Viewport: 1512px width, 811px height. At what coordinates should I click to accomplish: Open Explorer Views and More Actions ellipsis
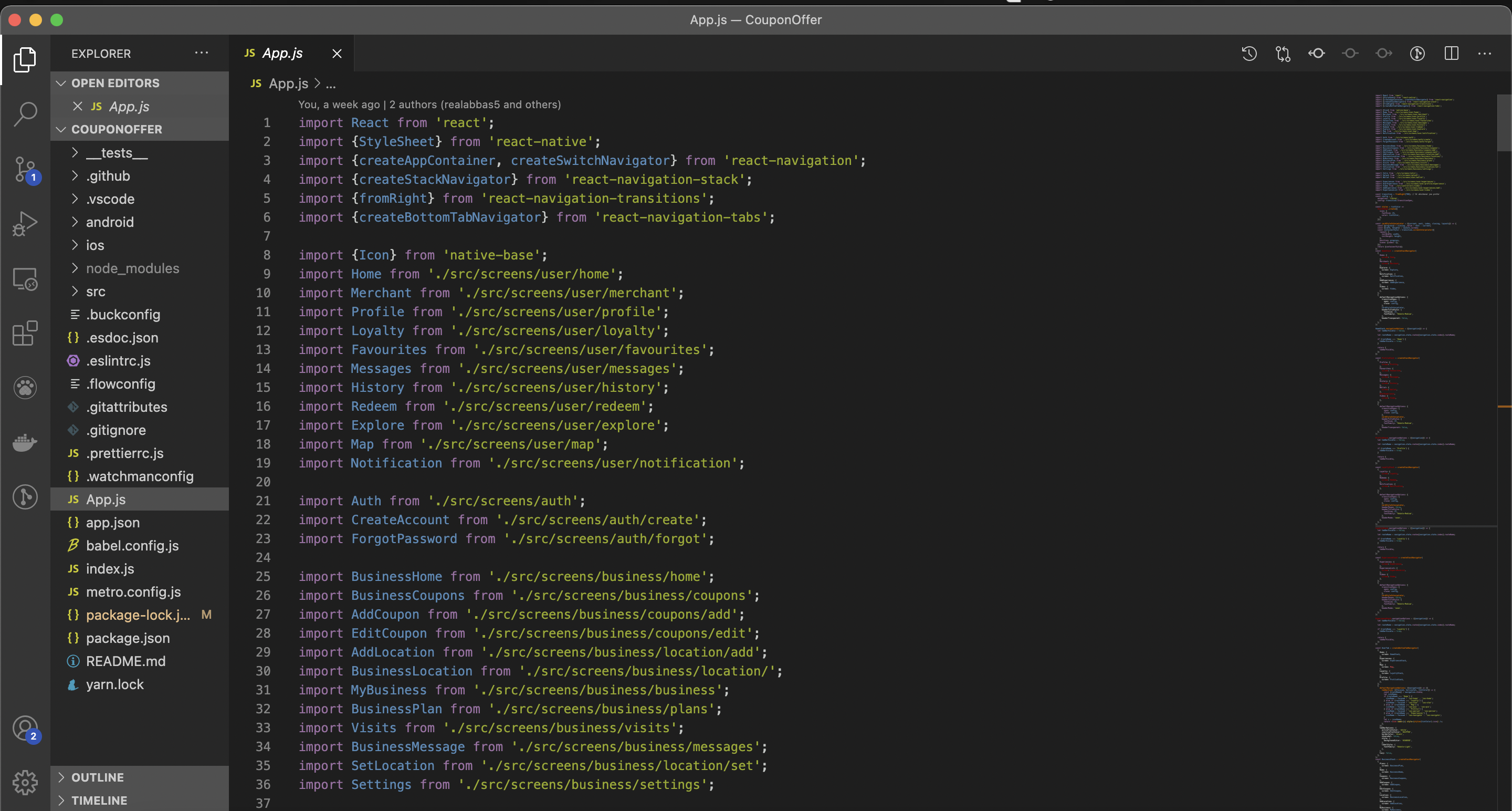point(201,53)
